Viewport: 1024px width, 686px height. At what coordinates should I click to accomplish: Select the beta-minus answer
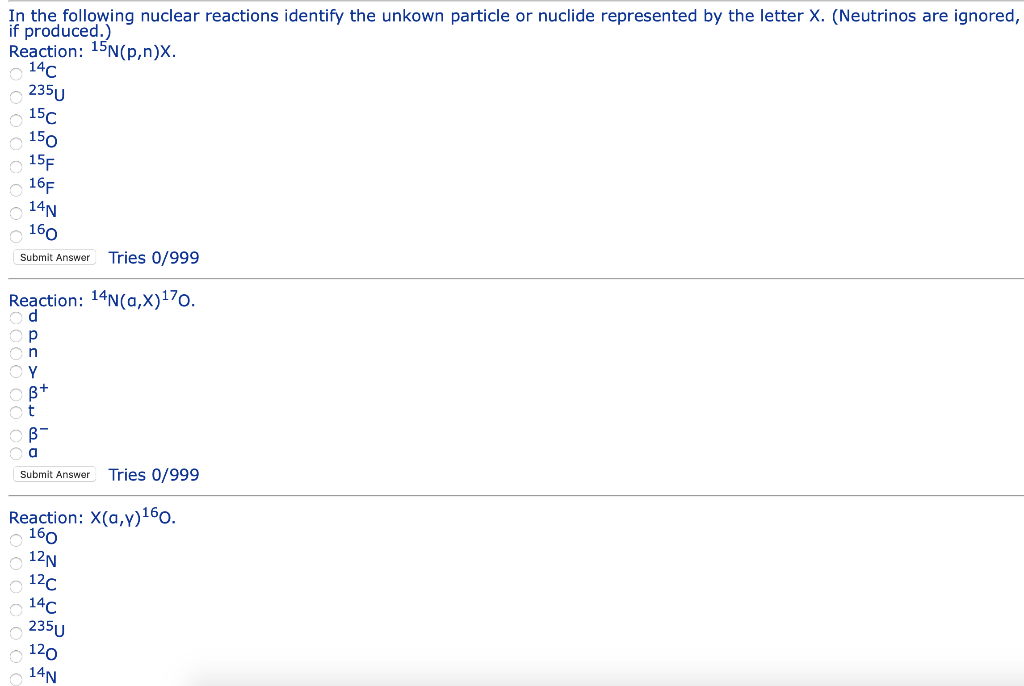click(x=16, y=435)
